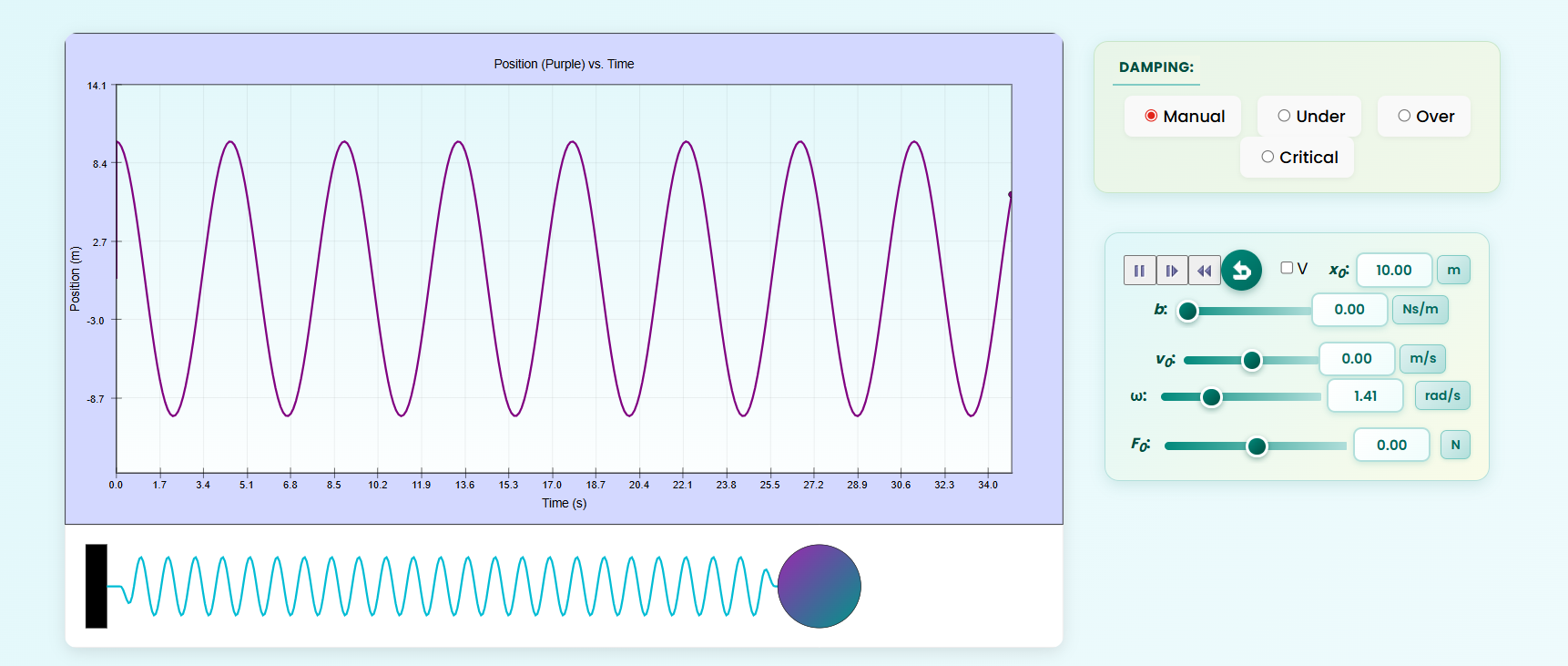
Task: Click the x0 input field showing 10.00
Action: (x=1394, y=270)
